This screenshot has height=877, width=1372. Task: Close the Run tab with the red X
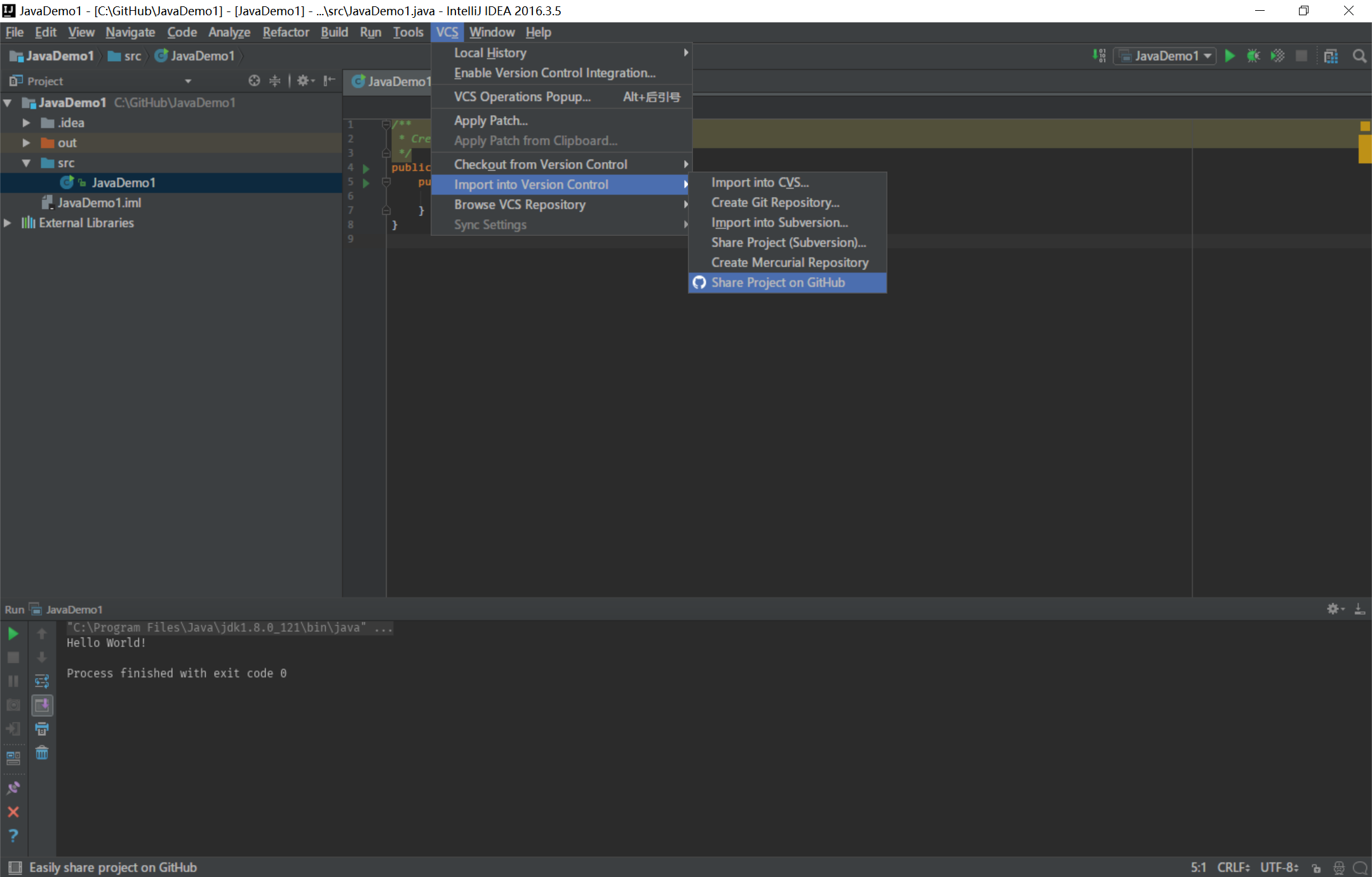point(13,812)
